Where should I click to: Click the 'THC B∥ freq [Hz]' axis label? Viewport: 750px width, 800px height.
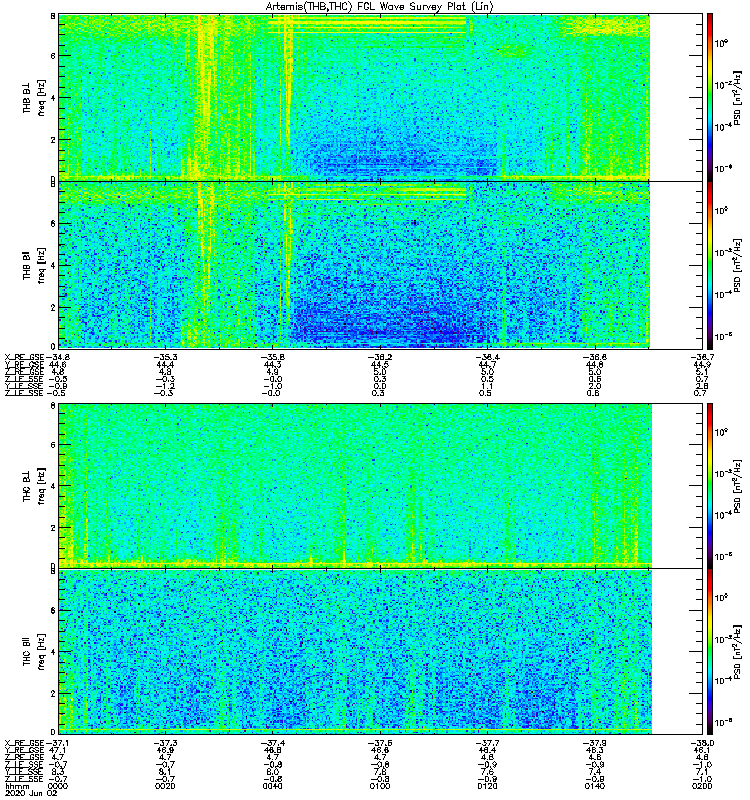click(x=34, y=652)
